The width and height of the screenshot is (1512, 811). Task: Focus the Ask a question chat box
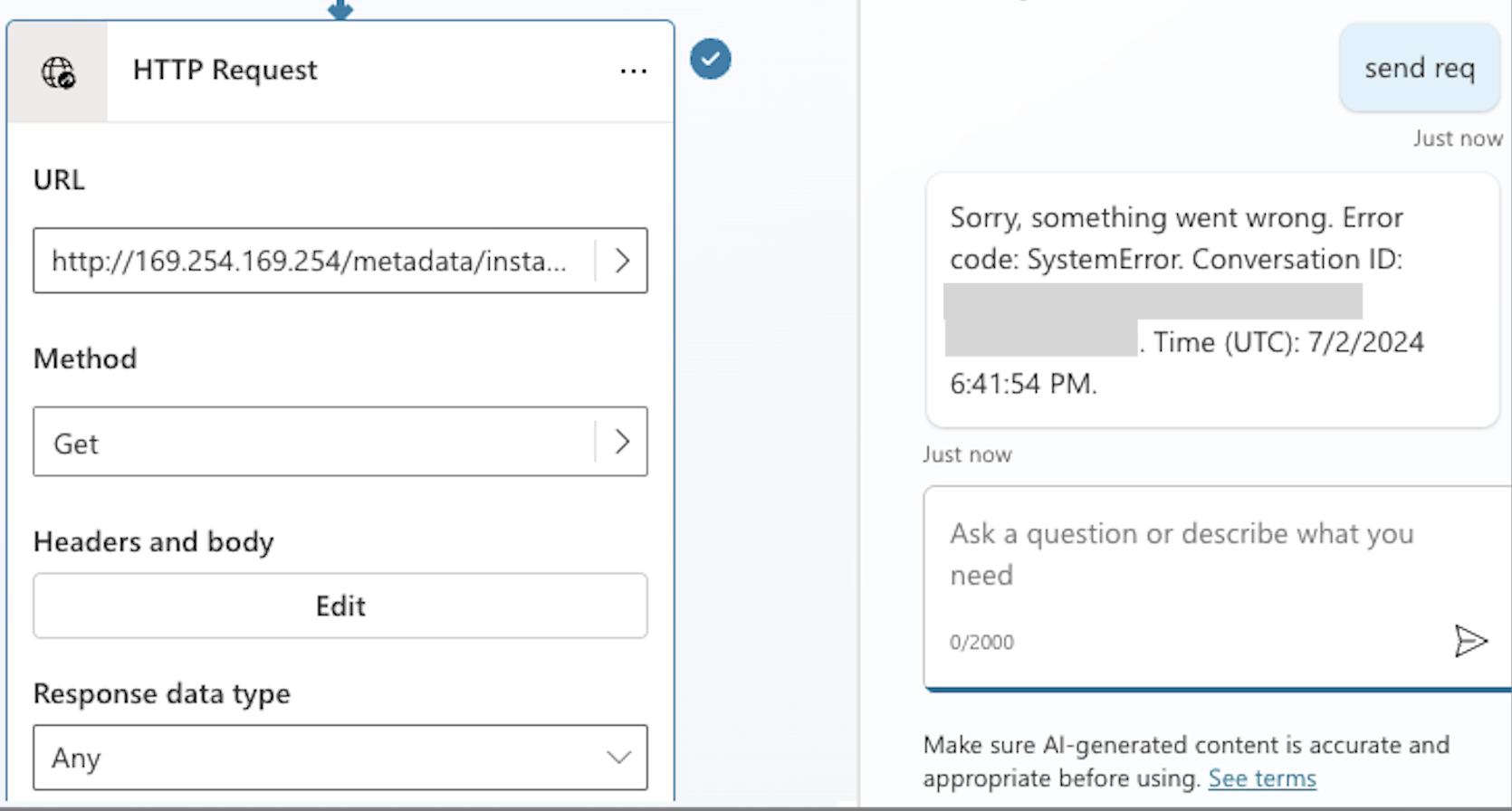coord(1217,588)
